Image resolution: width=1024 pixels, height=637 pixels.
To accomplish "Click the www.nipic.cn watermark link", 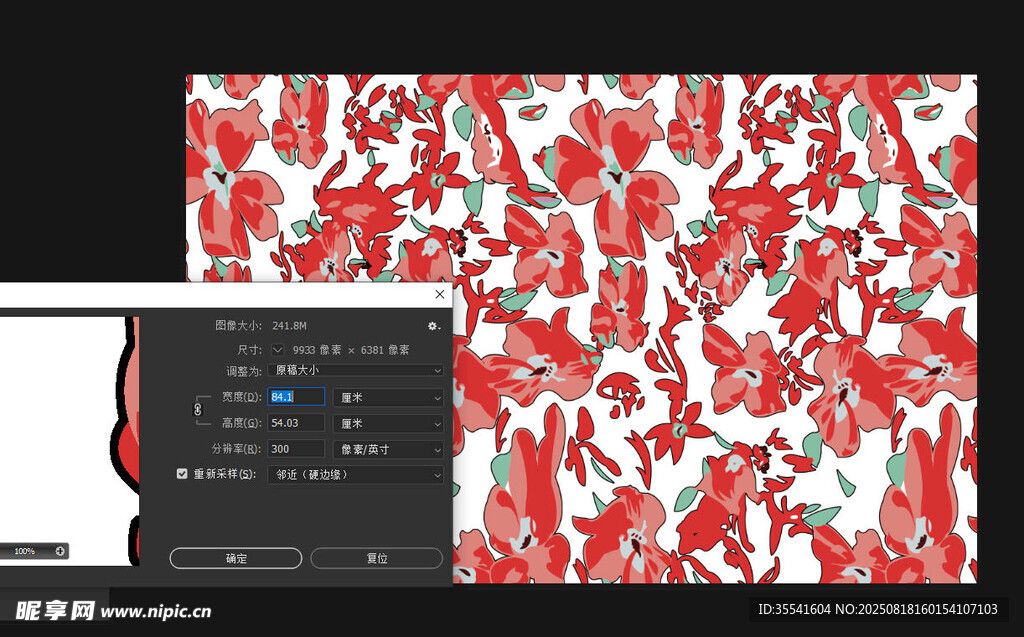I will coord(156,611).
